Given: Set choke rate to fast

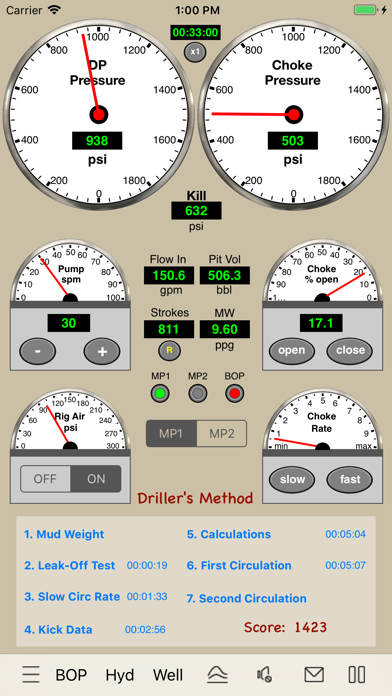Looking at the screenshot, I should pyautogui.click(x=350, y=479).
